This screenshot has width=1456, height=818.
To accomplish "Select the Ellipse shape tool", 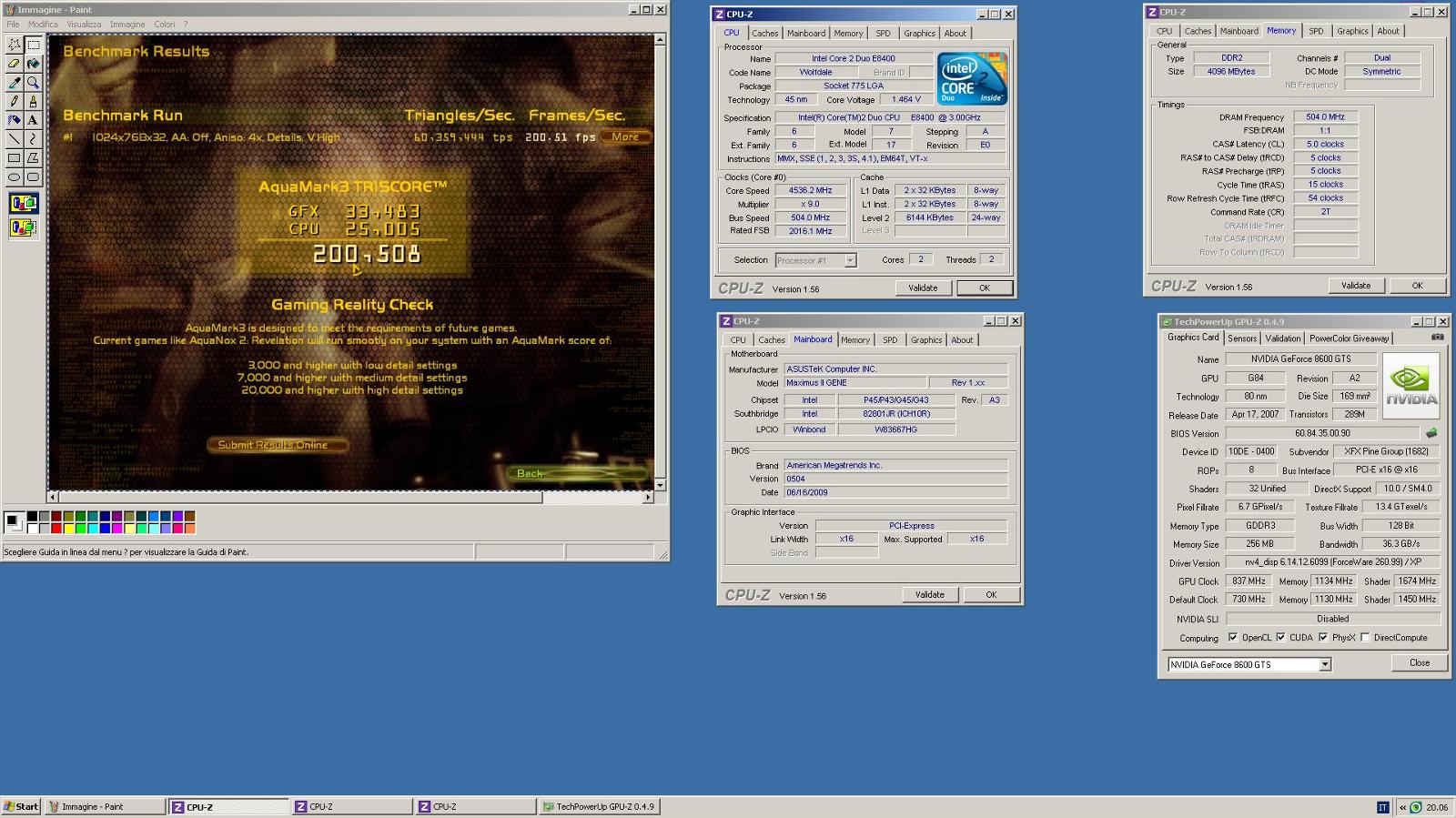I will [x=15, y=177].
